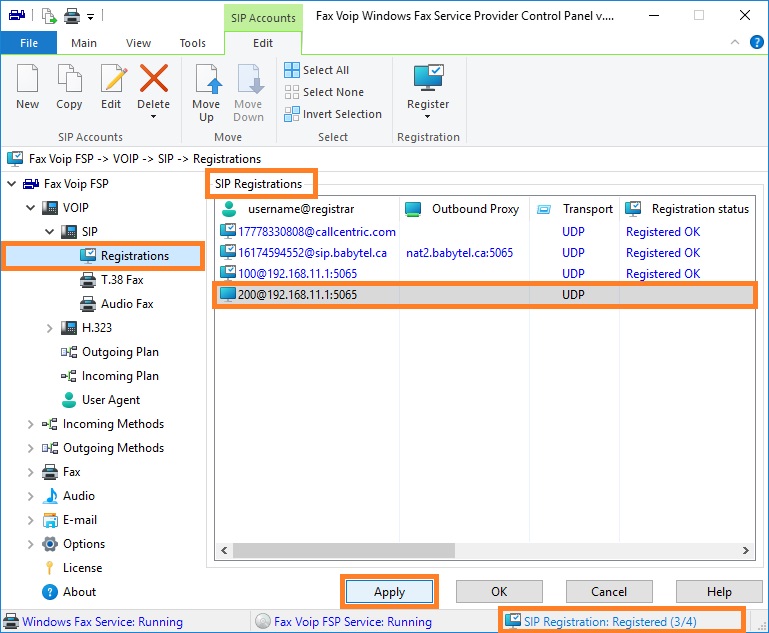The width and height of the screenshot is (769, 633).
Task: Open the File menu tab
Action: click(29, 43)
